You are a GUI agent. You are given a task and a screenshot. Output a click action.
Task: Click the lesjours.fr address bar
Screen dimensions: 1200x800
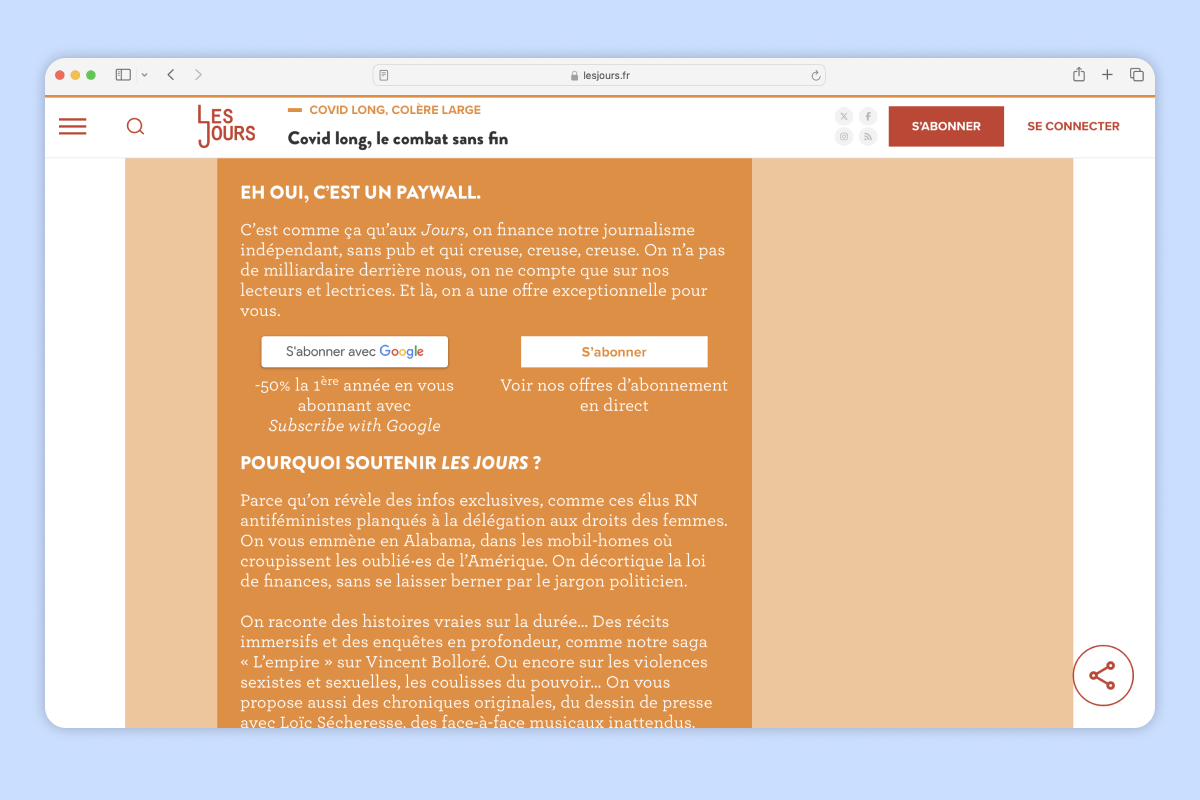[599, 75]
